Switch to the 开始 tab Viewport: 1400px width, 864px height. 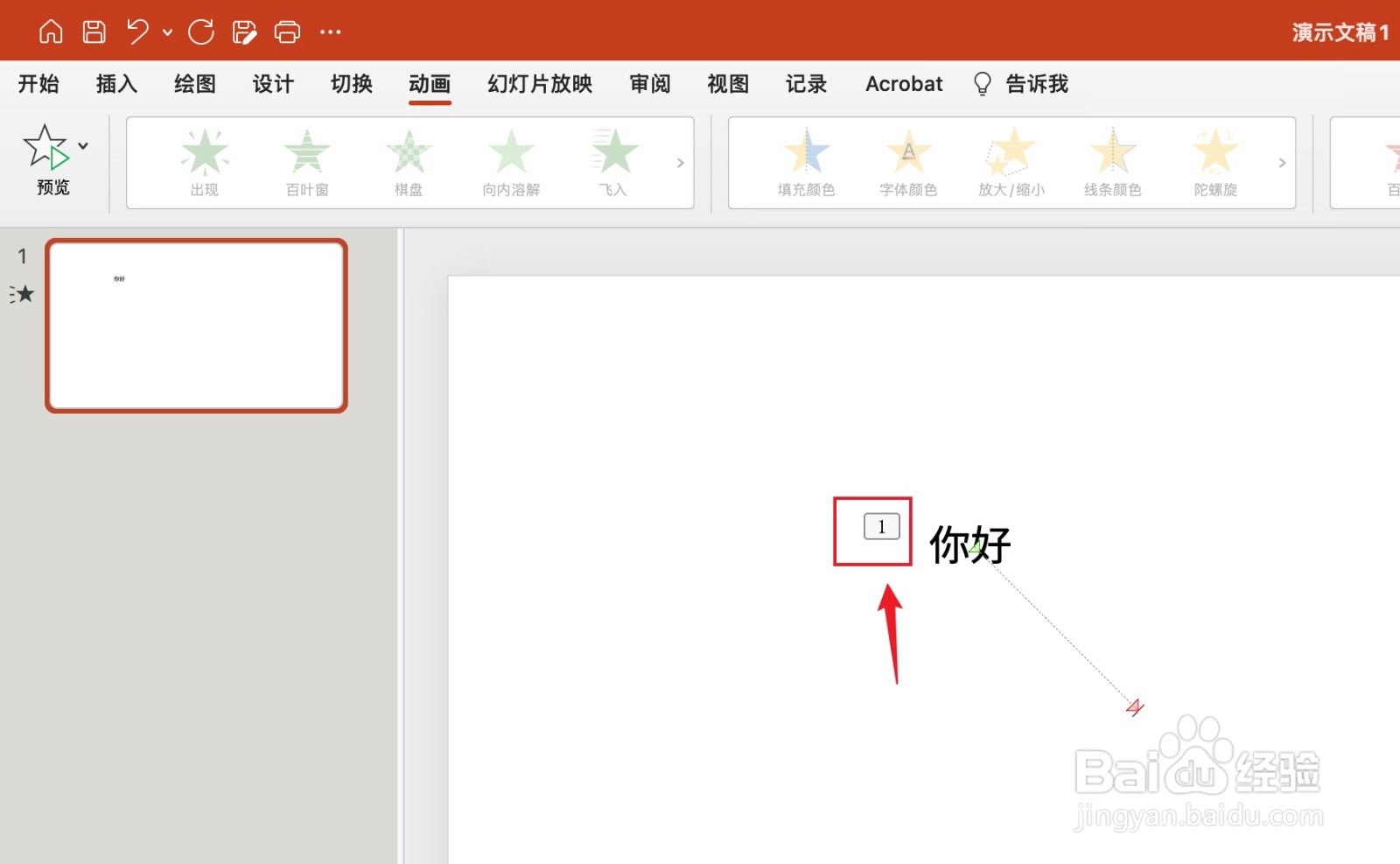coord(38,84)
